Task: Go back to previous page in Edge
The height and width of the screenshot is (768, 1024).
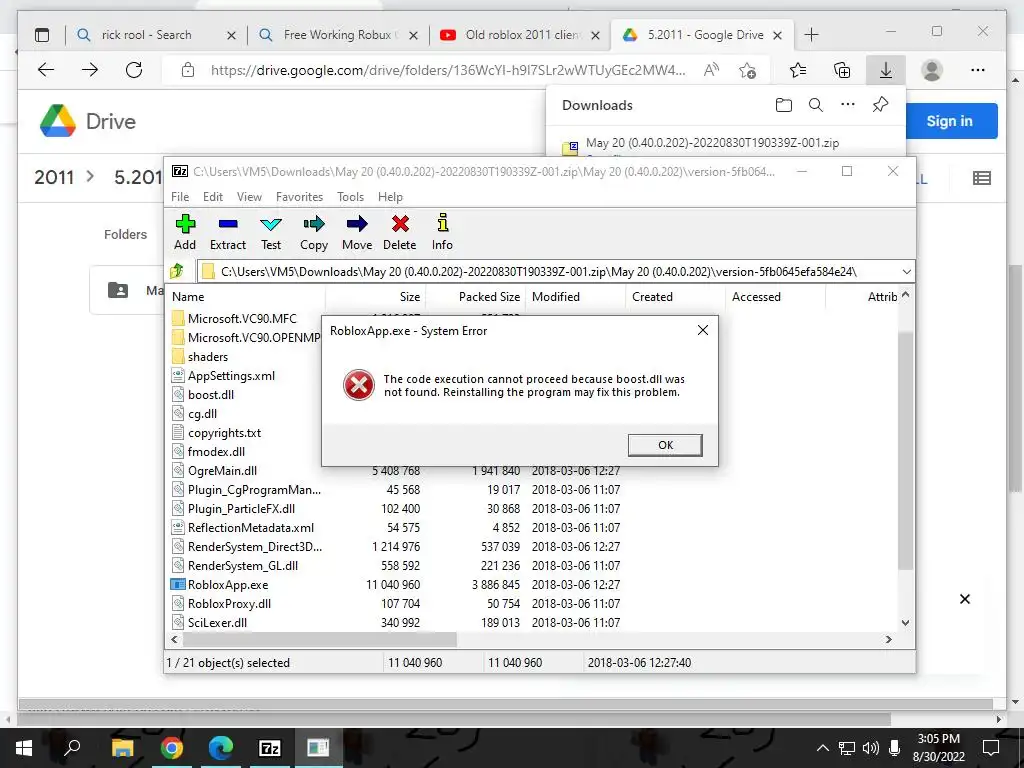Action: [x=46, y=70]
